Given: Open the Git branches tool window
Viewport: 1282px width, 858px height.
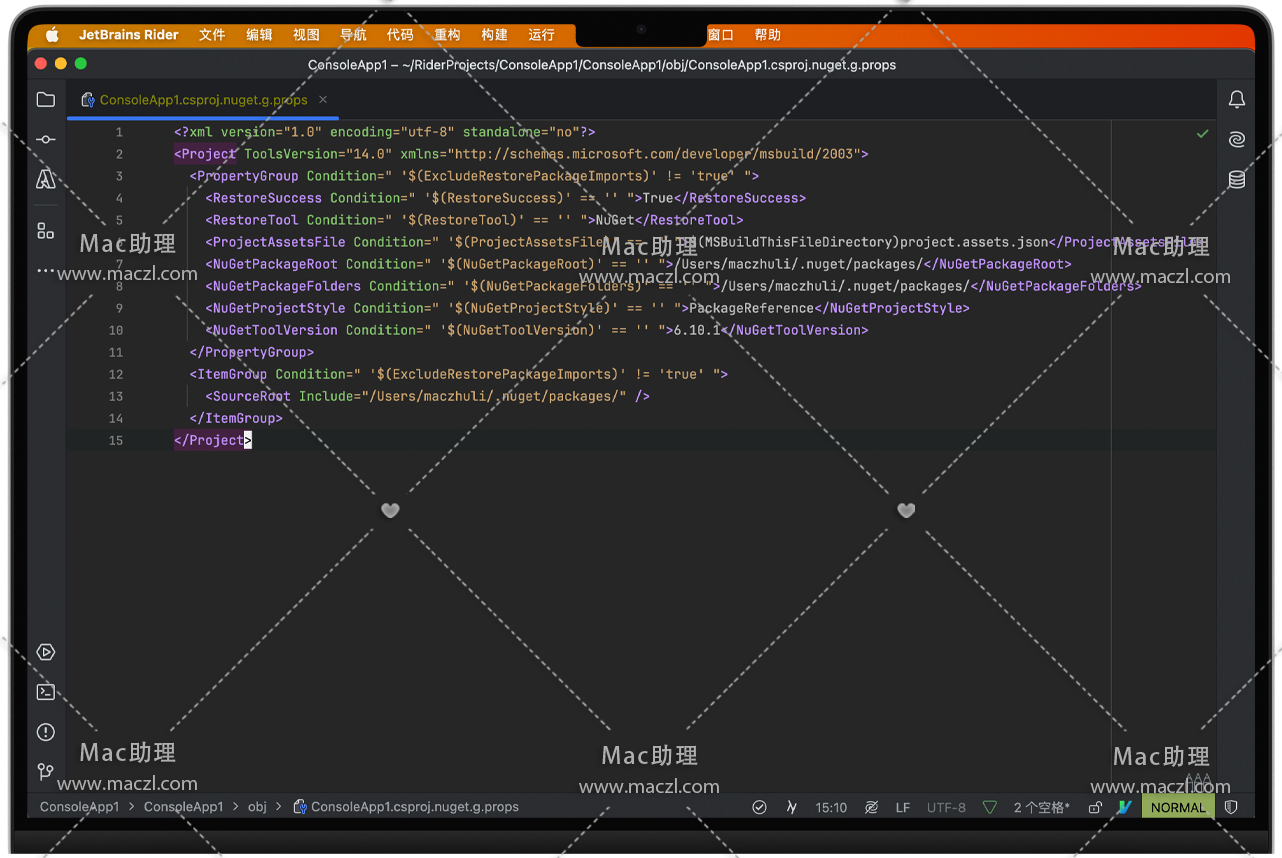Looking at the screenshot, I should tap(46, 772).
